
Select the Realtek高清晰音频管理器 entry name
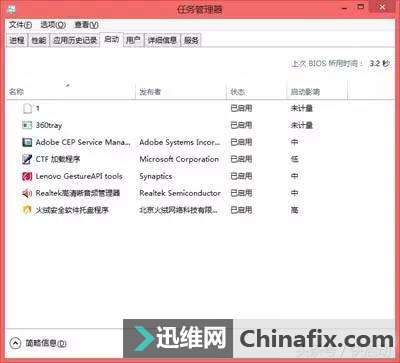pyautogui.click(x=78, y=193)
